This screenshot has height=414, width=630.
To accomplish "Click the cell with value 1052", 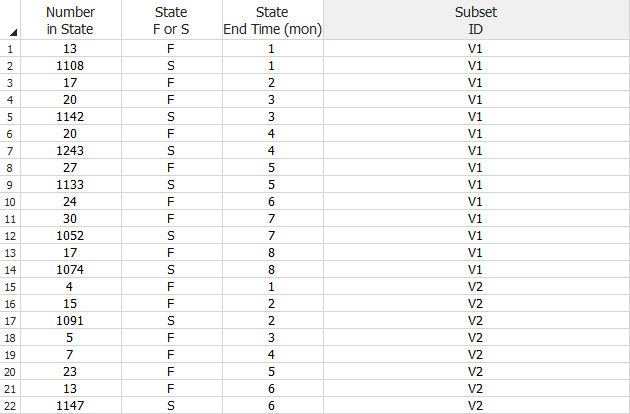I will 70,236.
